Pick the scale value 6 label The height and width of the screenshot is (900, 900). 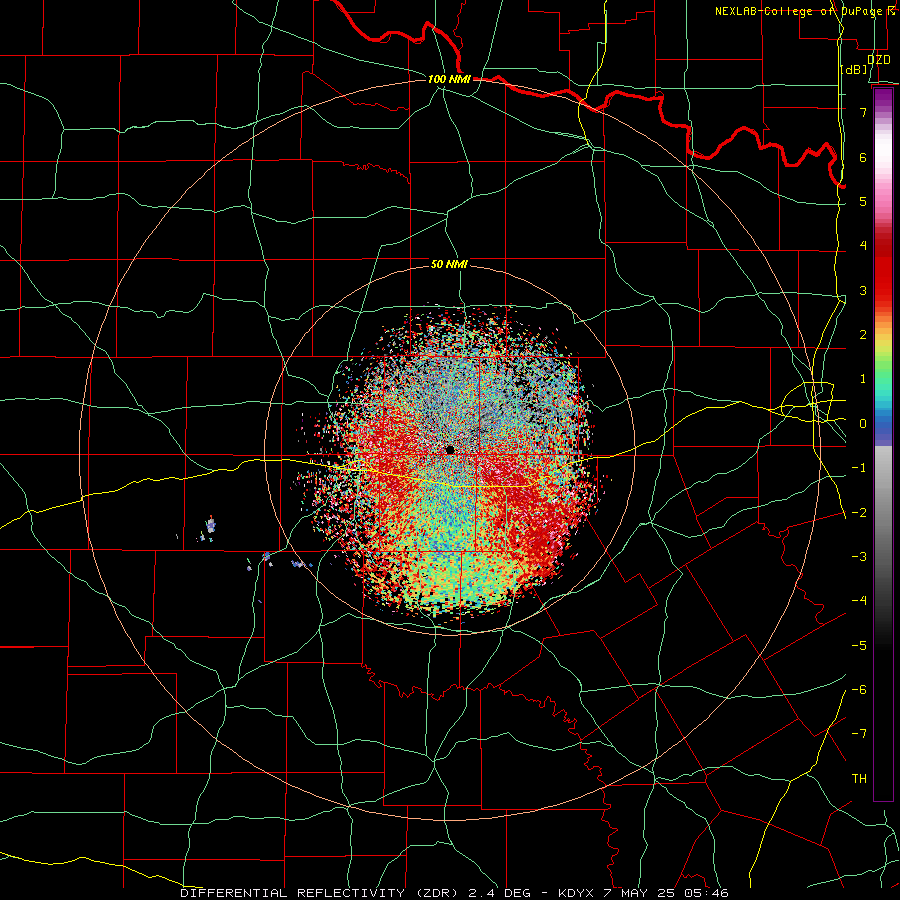(x=863, y=157)
